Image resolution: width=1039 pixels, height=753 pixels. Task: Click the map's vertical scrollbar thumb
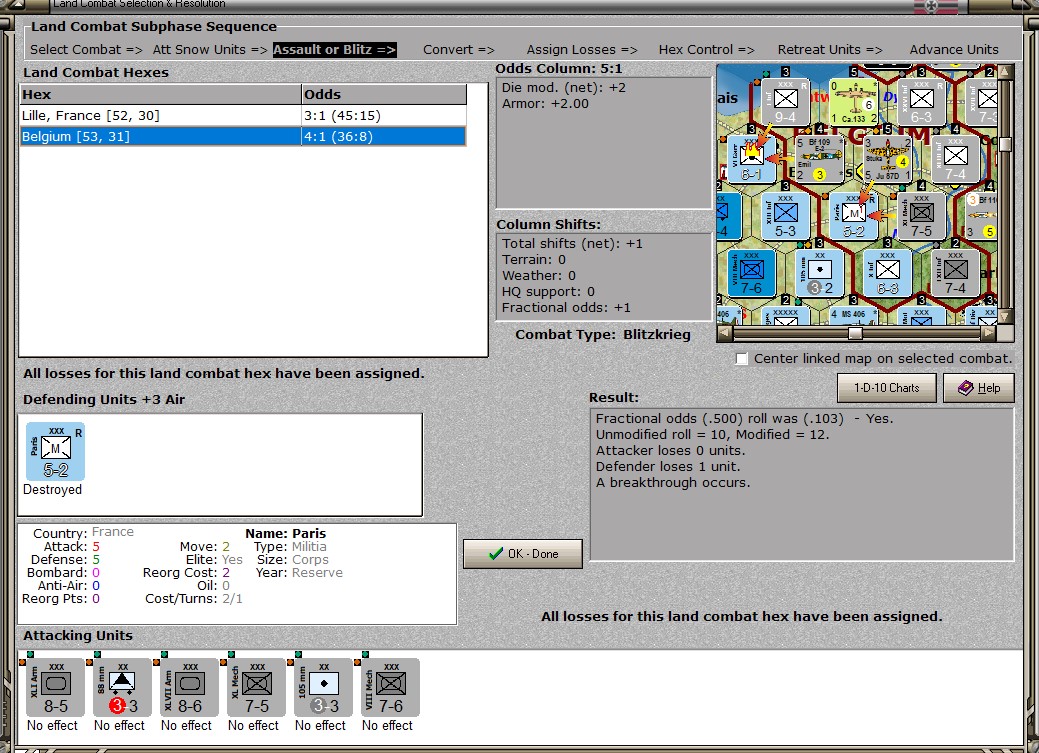coord(1005,145)
